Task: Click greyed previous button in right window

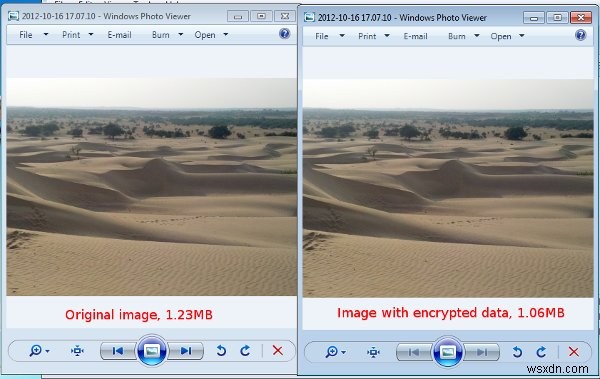Action: pos(414,352)
